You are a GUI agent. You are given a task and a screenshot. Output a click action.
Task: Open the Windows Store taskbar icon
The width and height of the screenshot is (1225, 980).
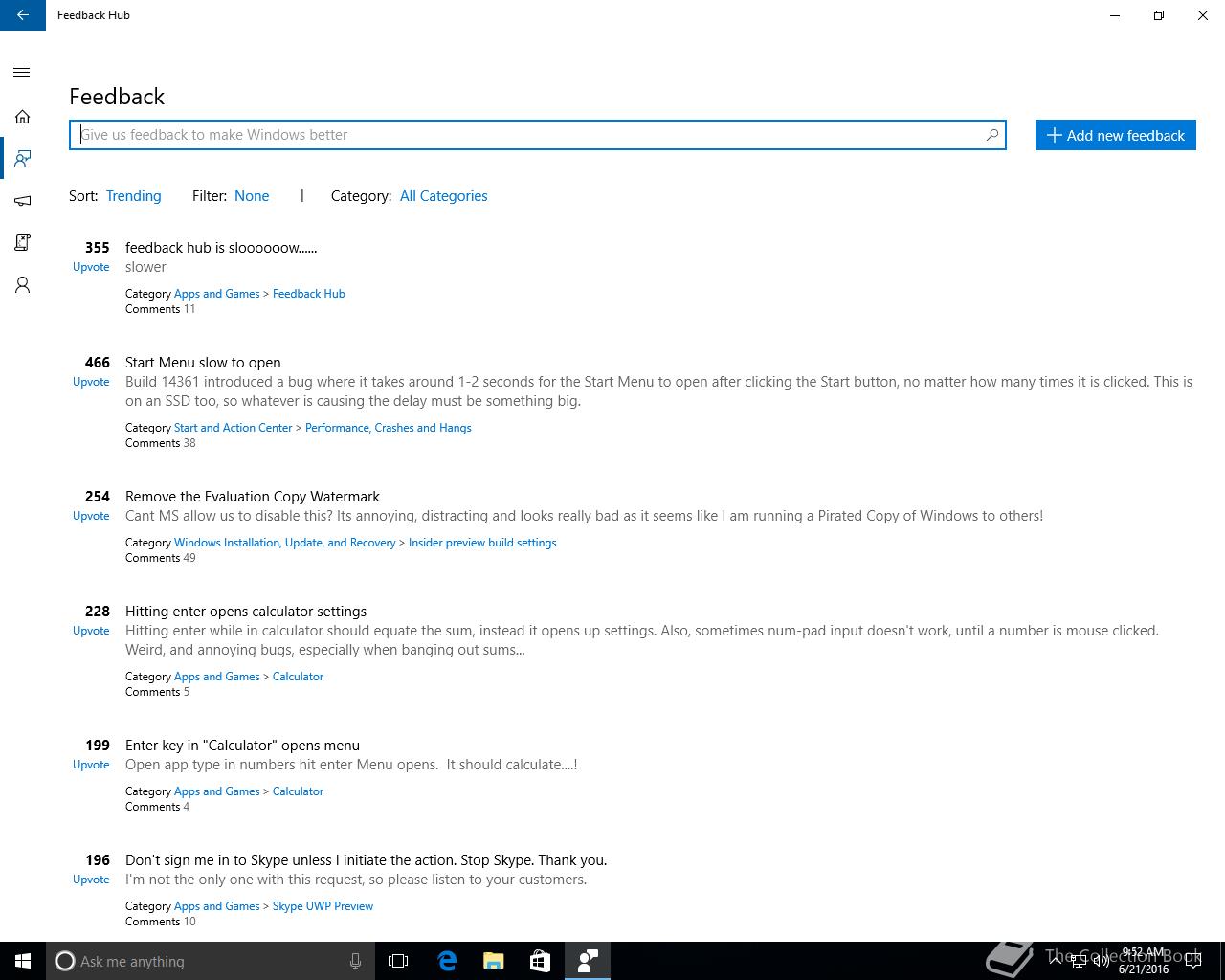[x=540, y=961]
